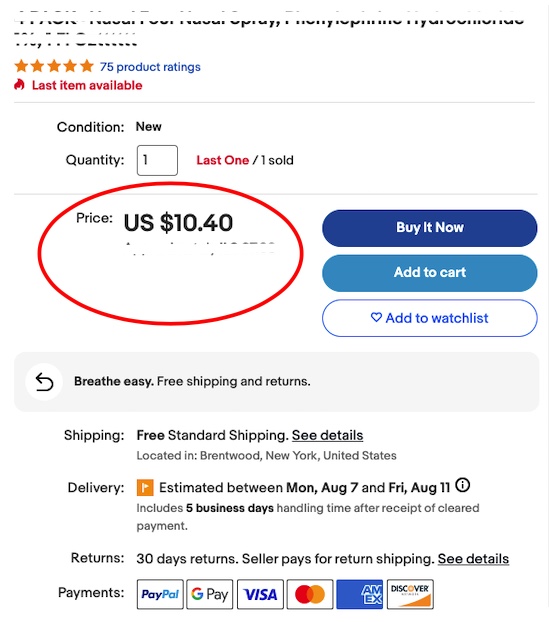Click the delivery info circle icon
The image size is (549, 622).
tap(463, 485)
